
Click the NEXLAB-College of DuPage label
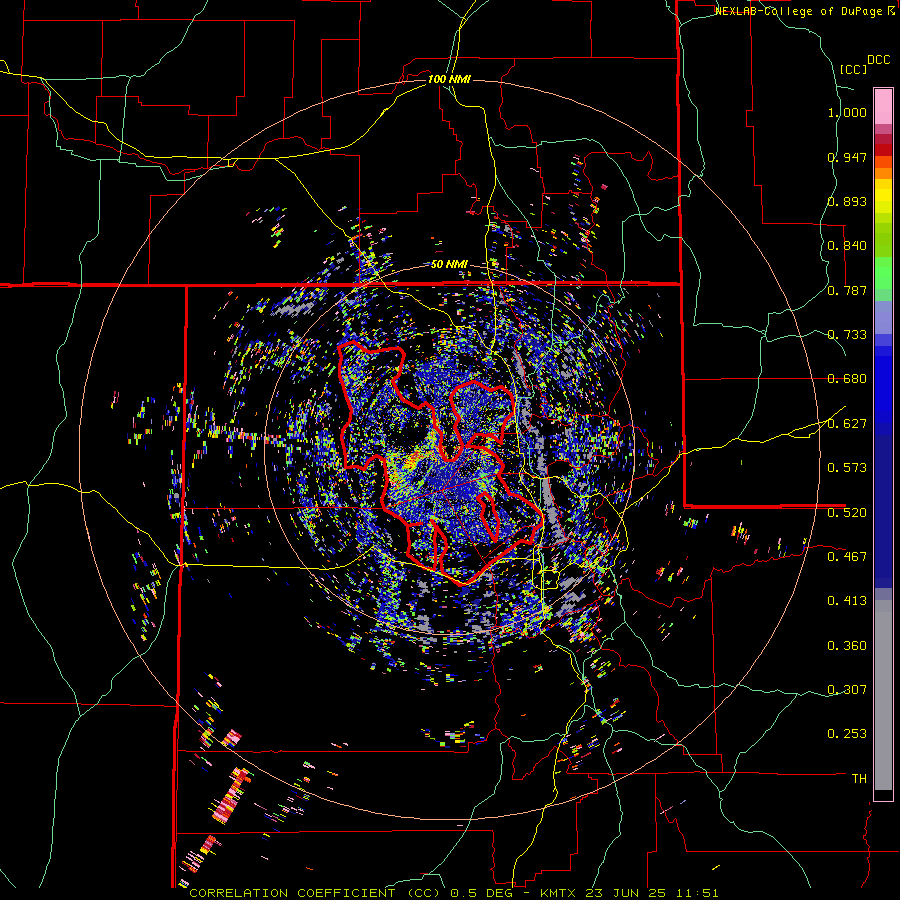pos(798,11)
